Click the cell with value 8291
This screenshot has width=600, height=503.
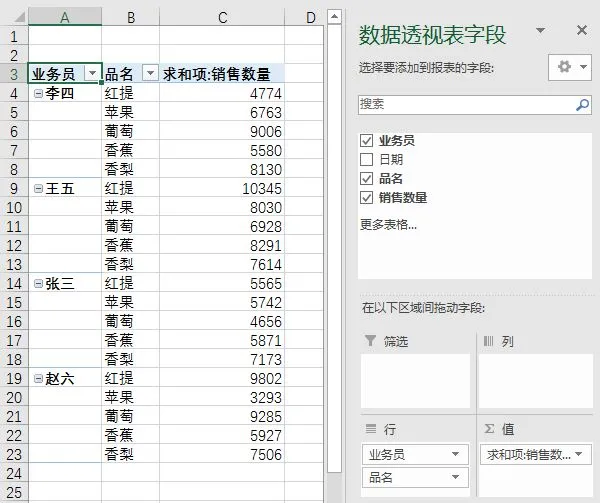coord(222,245)
